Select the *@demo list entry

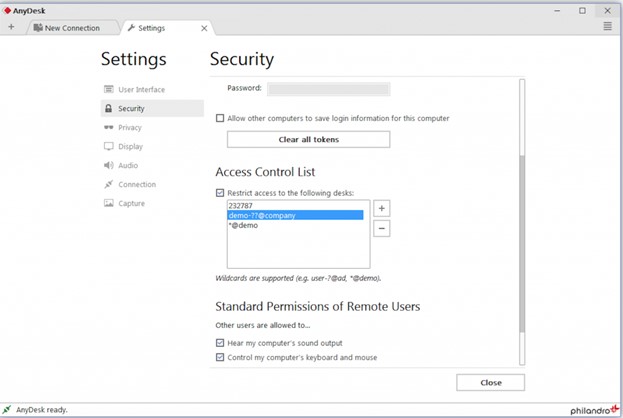(x=295, y=225)
